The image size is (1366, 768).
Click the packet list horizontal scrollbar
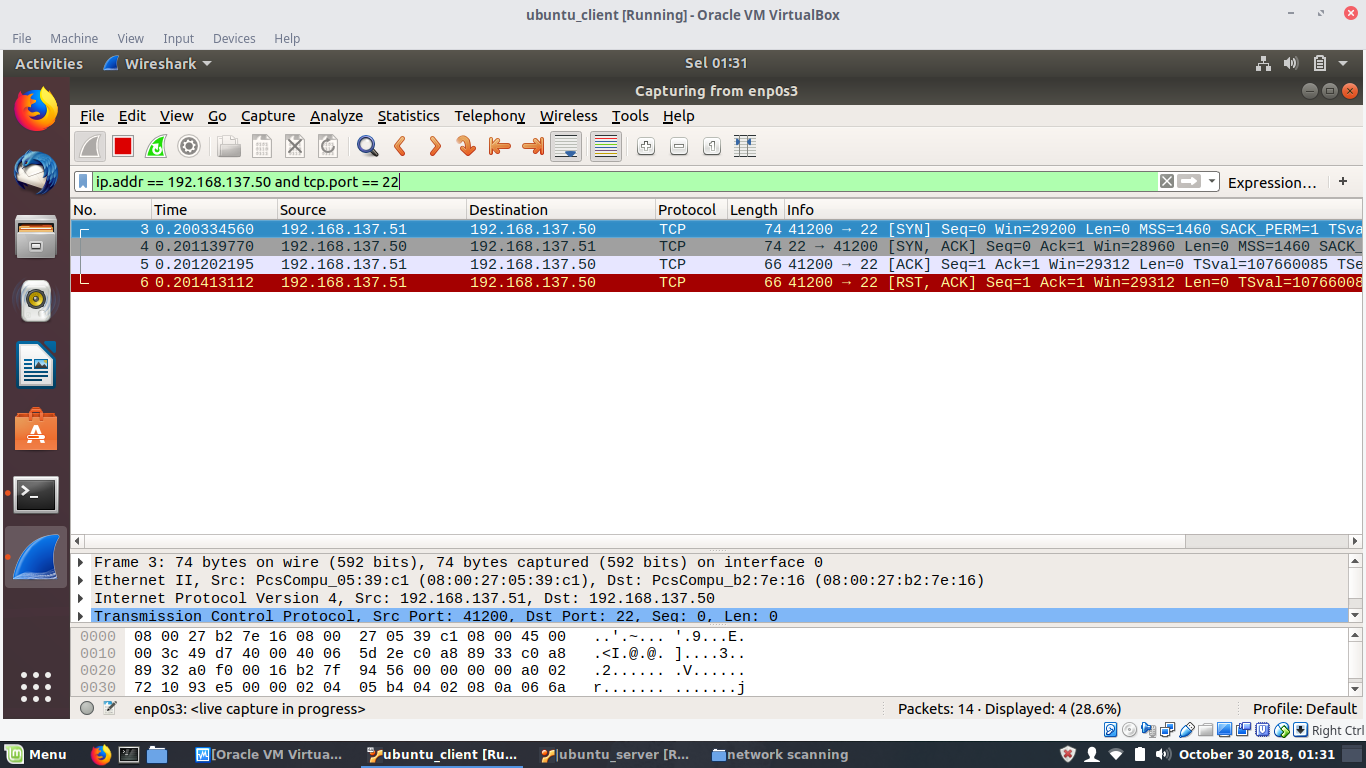pyautogui.click(x=634, y=541)
